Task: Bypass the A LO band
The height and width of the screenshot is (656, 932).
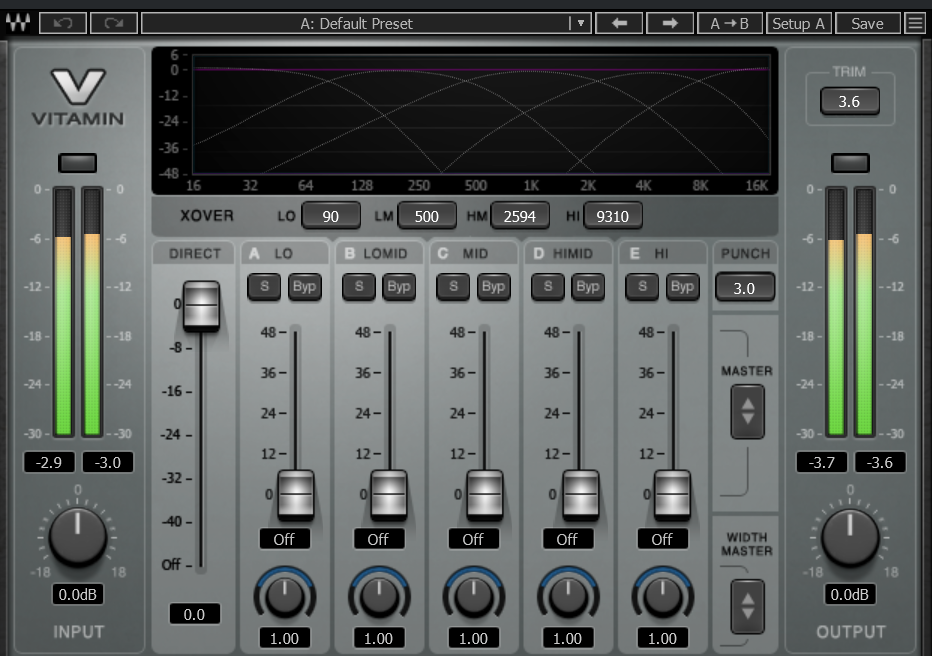Action: [x=304, y=286]
